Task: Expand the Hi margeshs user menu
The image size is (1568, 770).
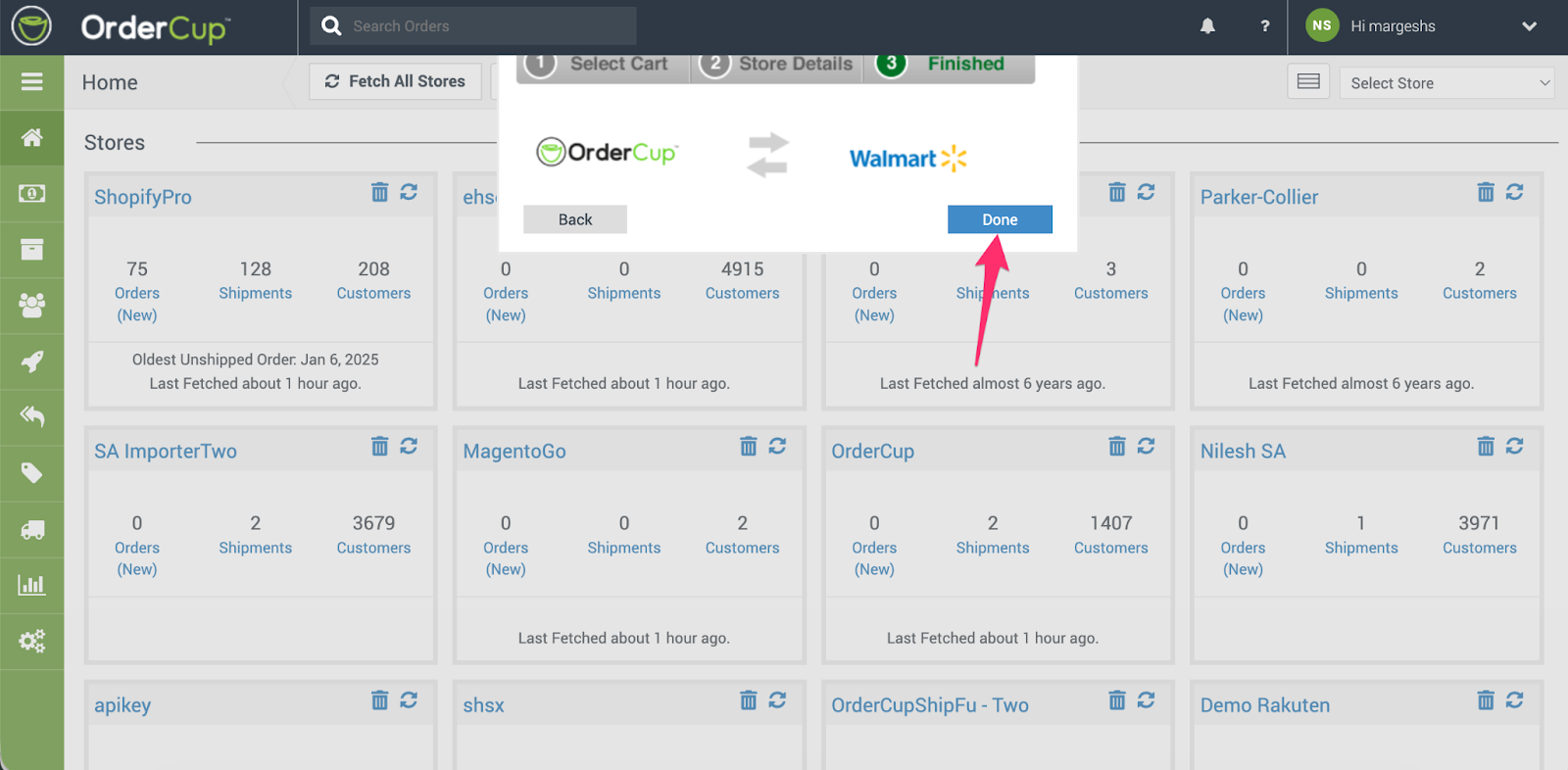Action: pos(1529,26)
